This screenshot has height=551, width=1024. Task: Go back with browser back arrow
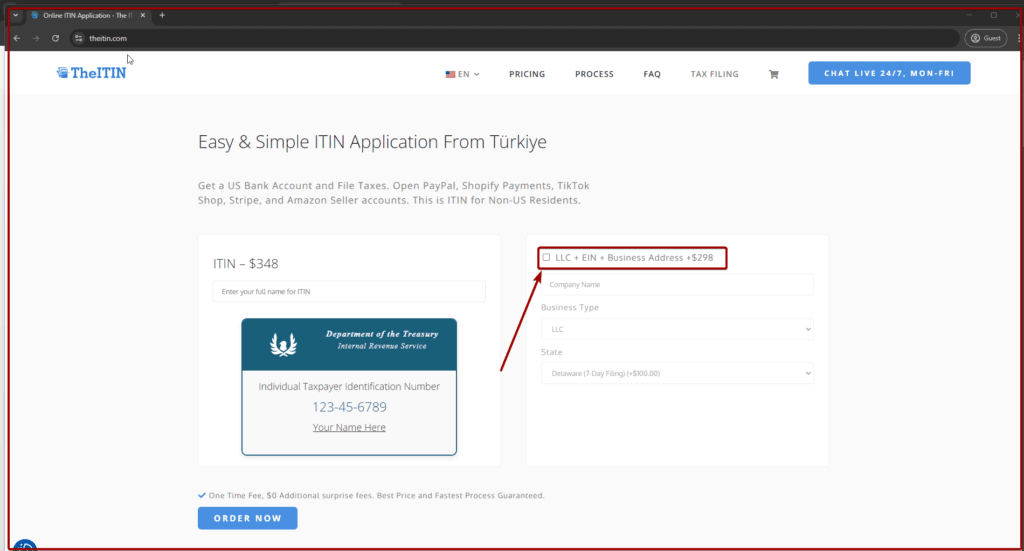coord(17,39)
